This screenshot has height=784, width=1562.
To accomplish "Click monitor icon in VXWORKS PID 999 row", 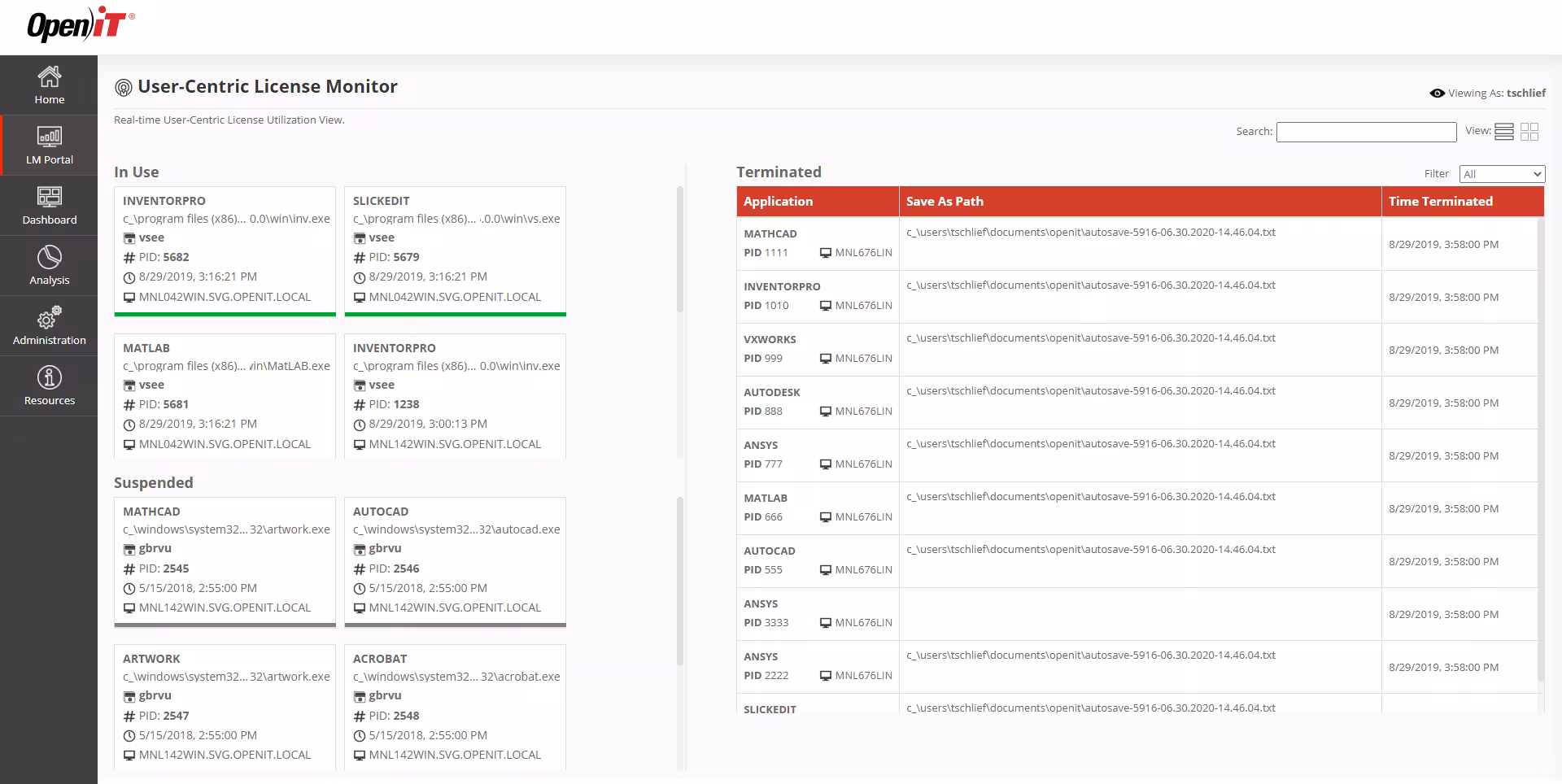I will [826, 359].
